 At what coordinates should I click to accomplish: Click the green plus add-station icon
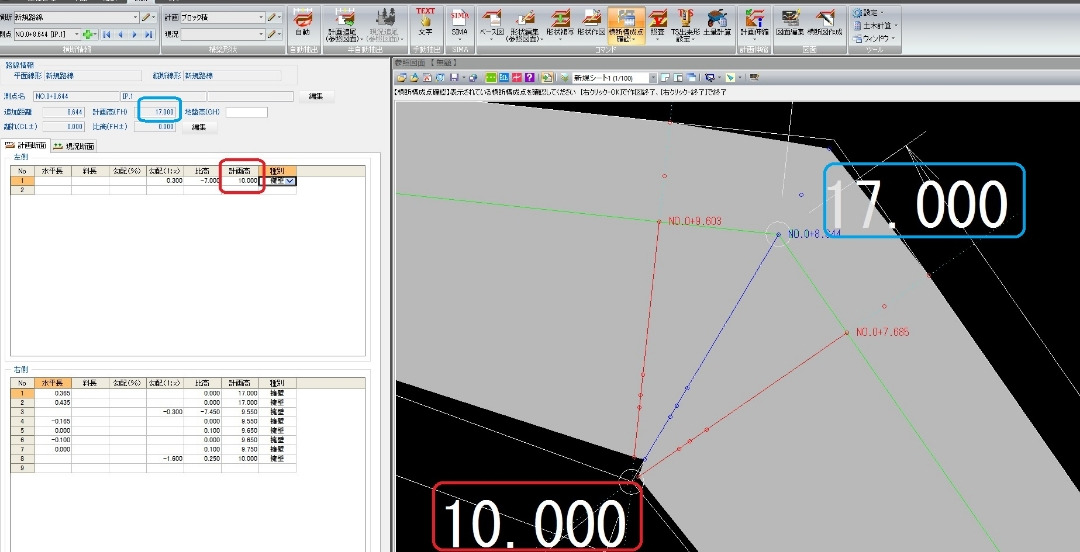[87, 34]
